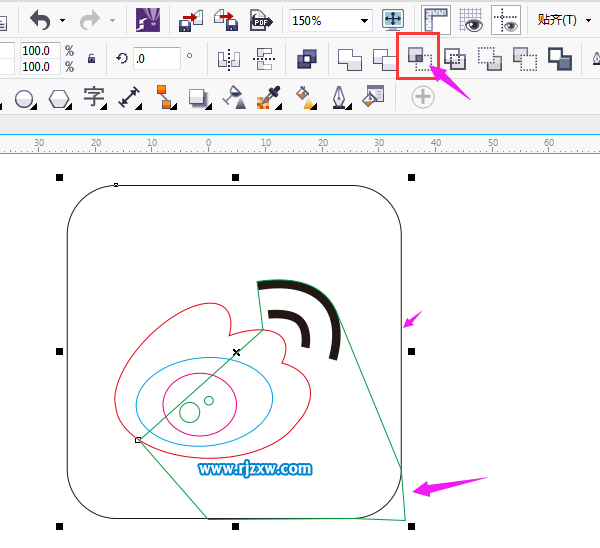
Task: Click the mirror horizontally icon
Action: pos(229,59)
